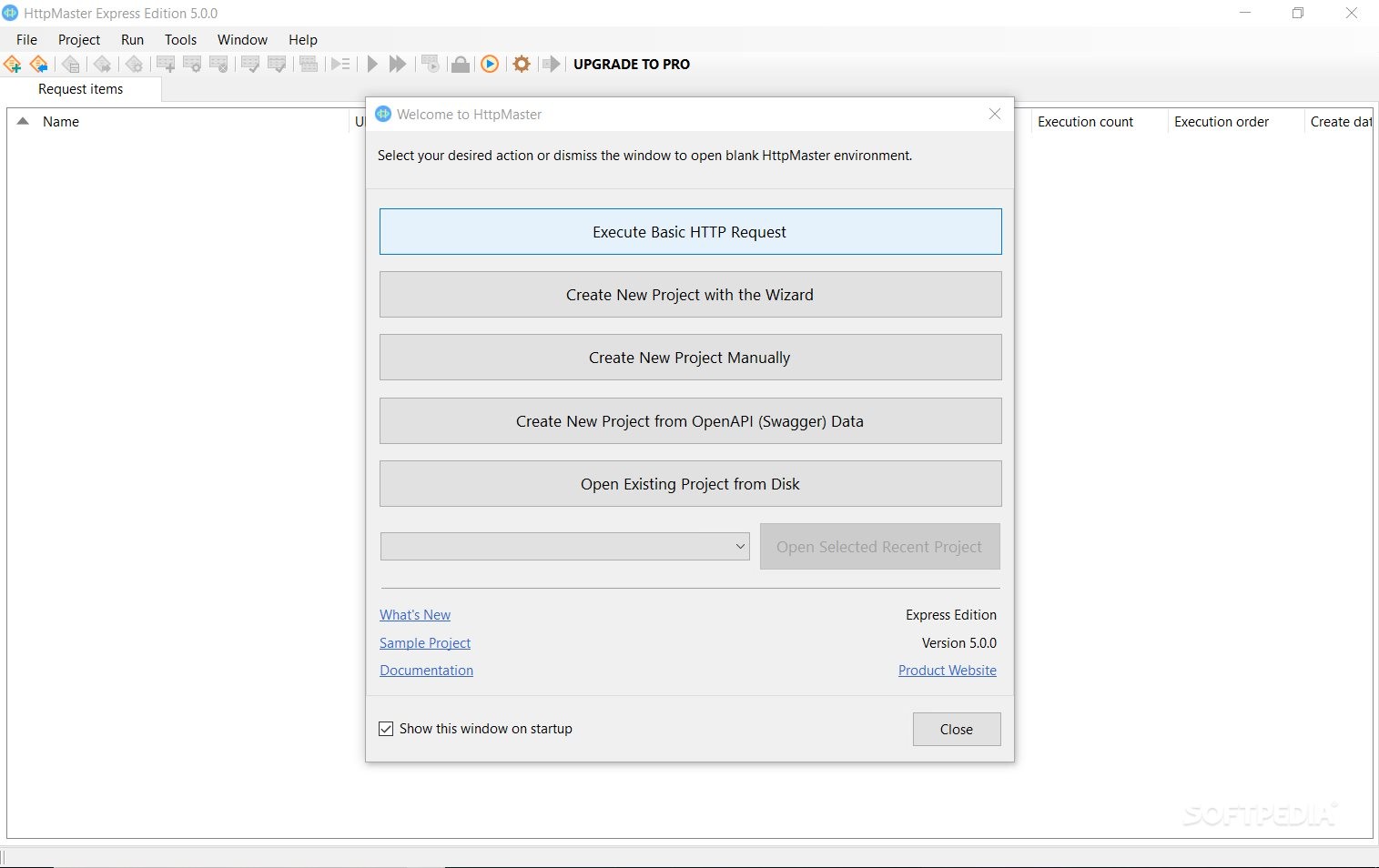Image resolution: width=1379 pixels, height=868 pixels.
Task: Click the Version 5.0.0 text
Action: point(959,642)
